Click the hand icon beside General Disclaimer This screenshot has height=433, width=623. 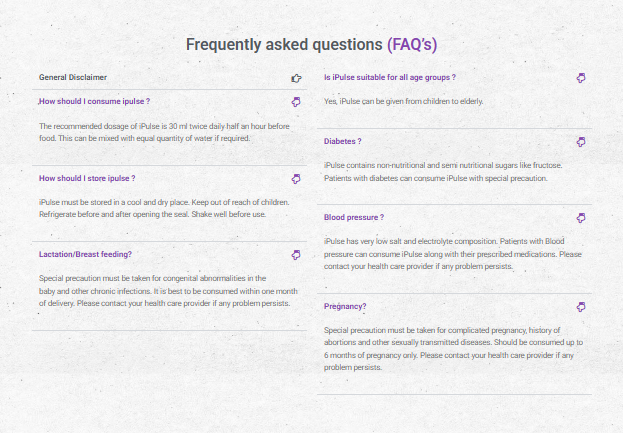click(295, 77)
